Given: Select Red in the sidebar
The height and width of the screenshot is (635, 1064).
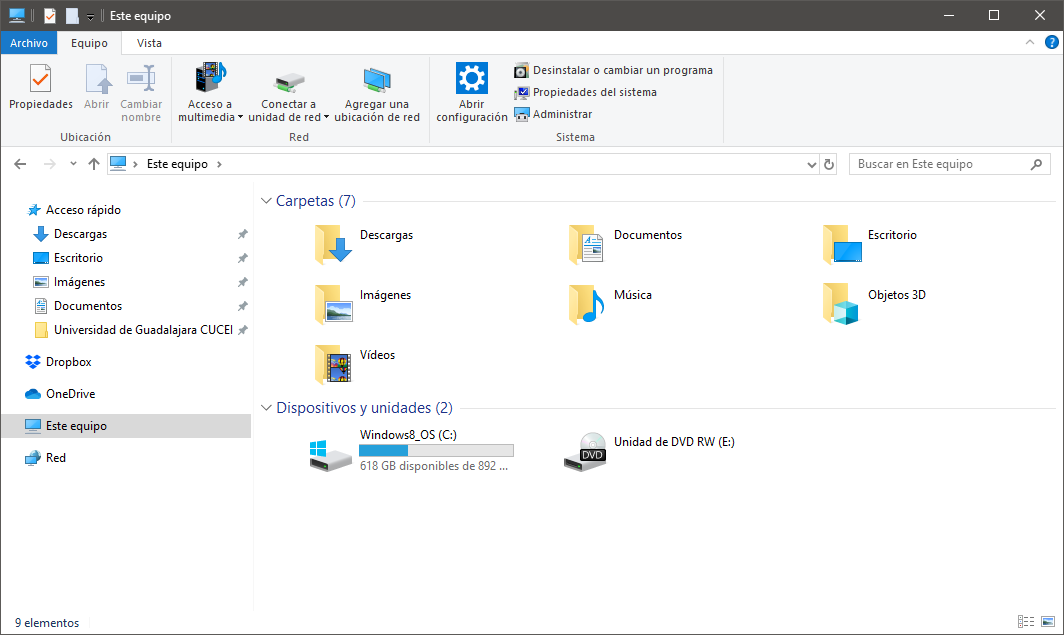Looking at the screenshot, I should 56,458.
